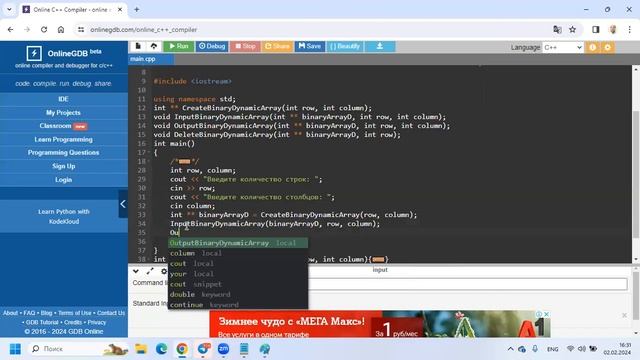
Task: Expand folded comment at line 18
Action: (x=184, y=162)
